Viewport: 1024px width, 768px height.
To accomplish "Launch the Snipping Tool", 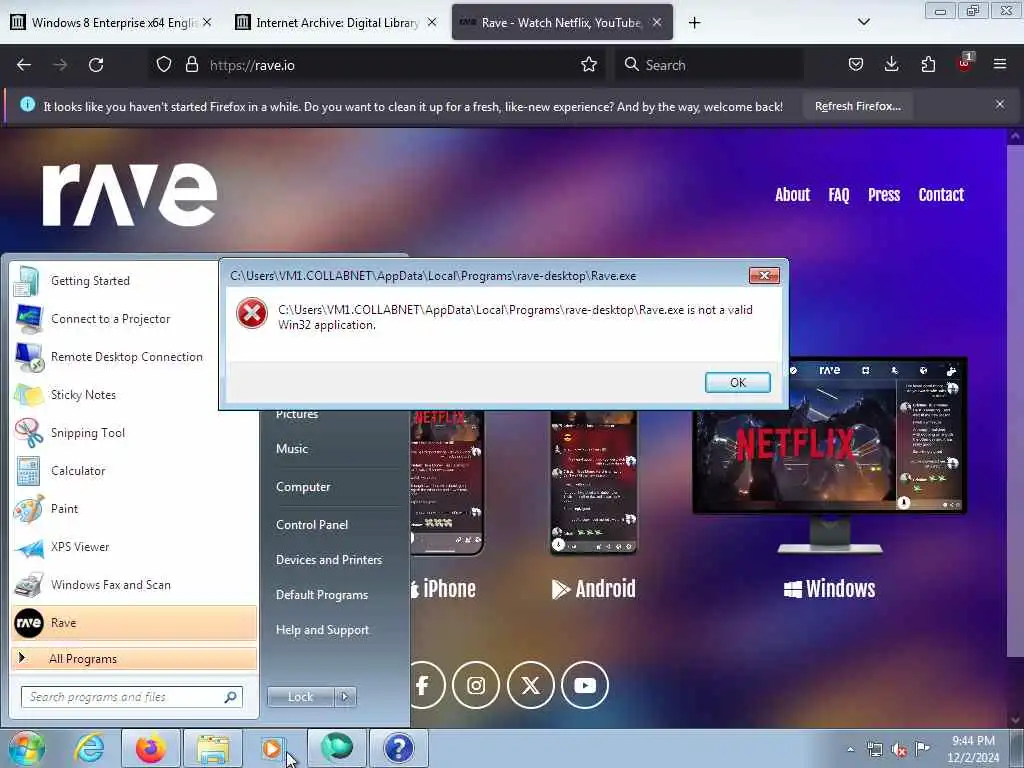I will (x=134, y=433).
